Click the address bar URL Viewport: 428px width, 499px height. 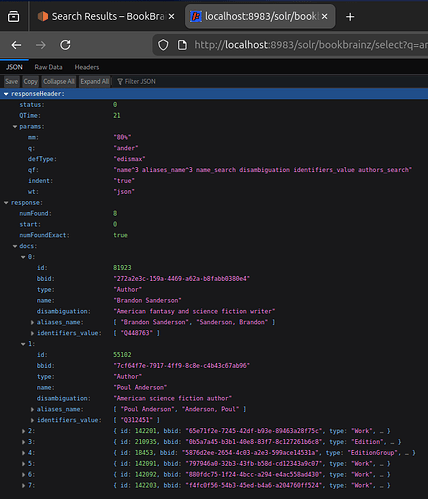(310, 45)
